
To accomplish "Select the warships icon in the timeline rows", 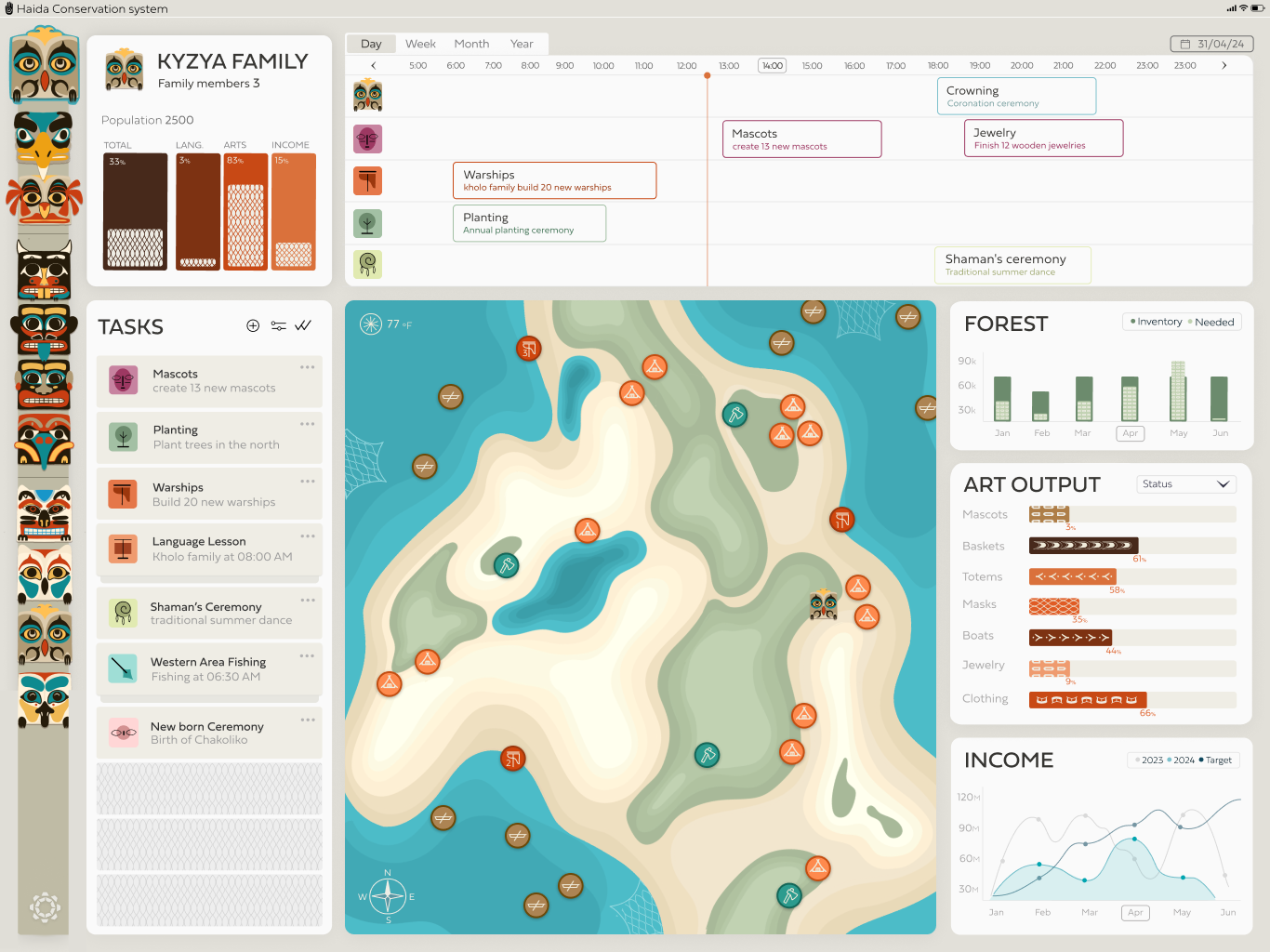I will [x=368, y=180].
